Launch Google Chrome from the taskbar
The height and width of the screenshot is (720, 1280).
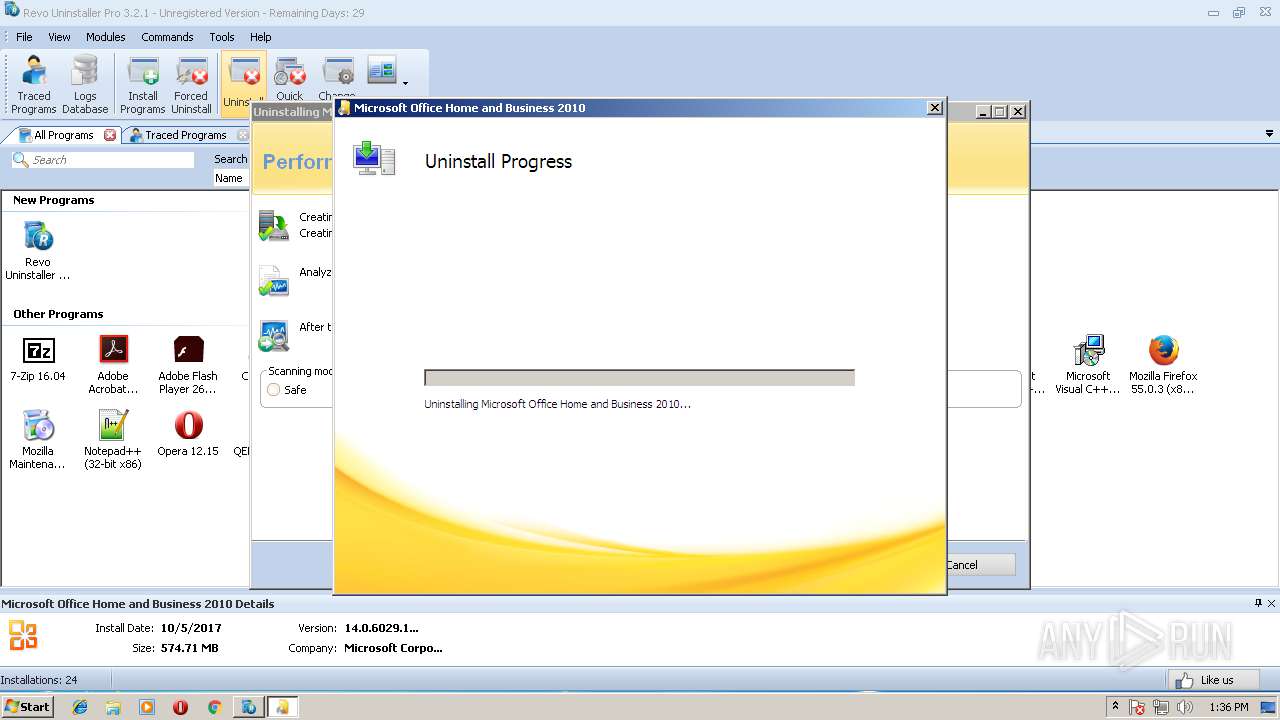[214, 707]
